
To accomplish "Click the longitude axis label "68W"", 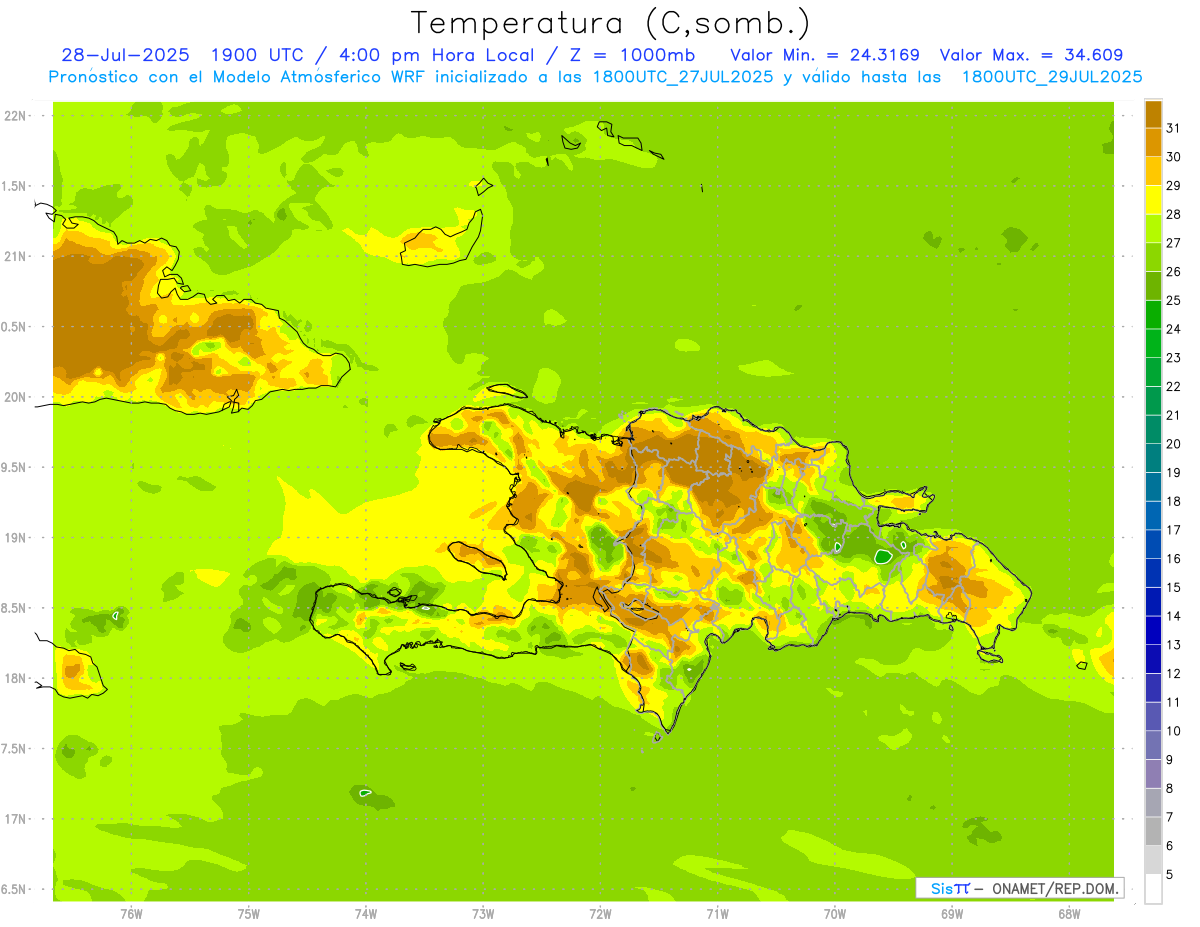I will point(1069,914).
